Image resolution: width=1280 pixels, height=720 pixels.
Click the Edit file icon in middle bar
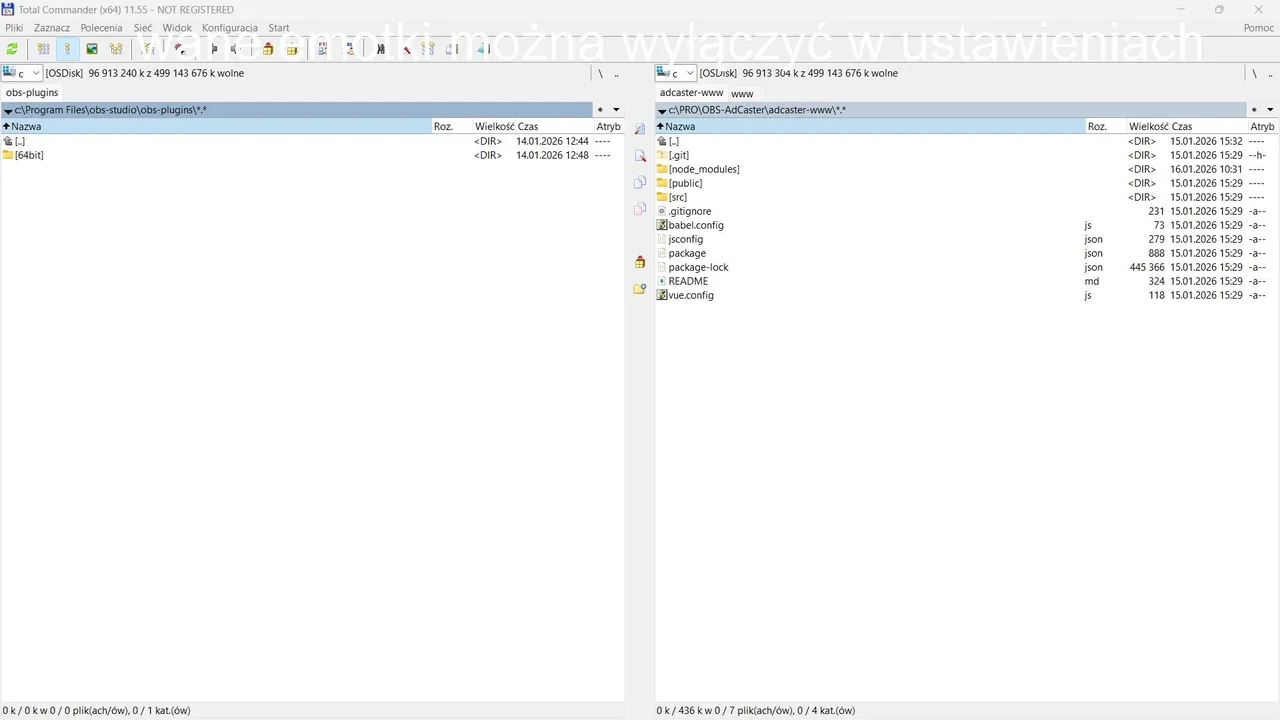click(640, 156)
